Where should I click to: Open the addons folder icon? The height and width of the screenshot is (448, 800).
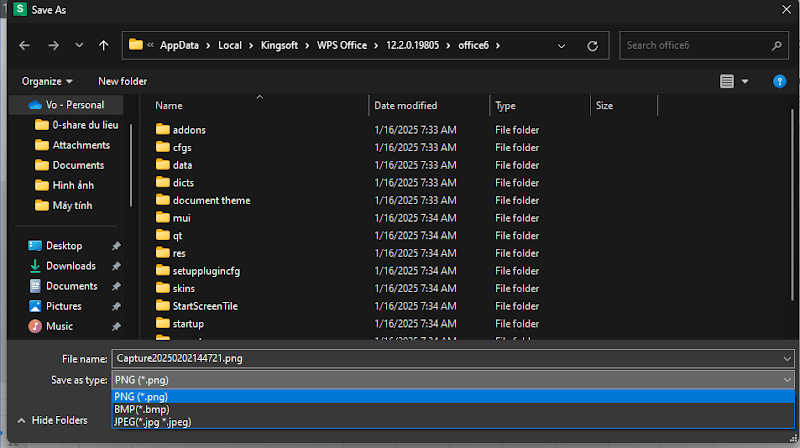164,130
